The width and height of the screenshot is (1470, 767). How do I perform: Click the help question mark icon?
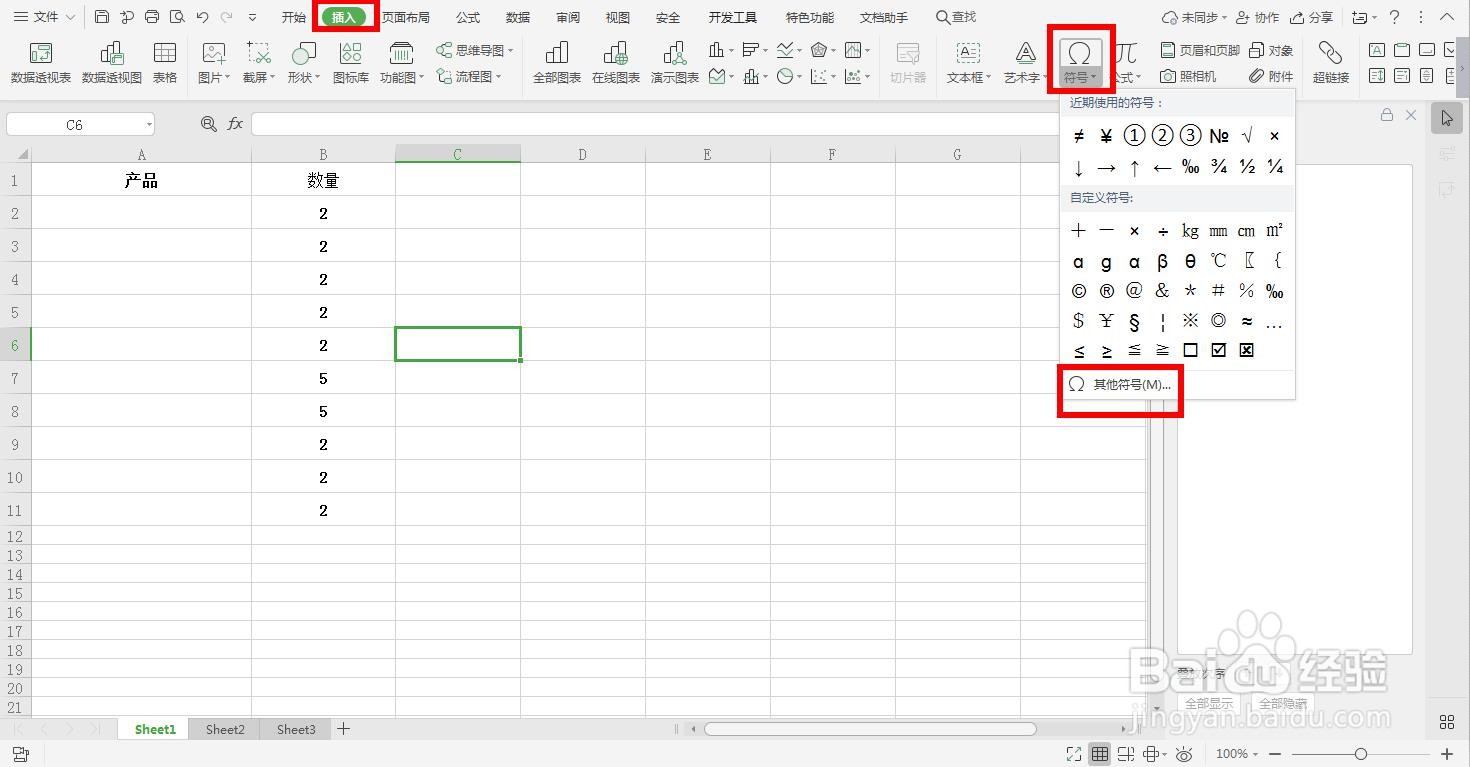click(1394, 17)
